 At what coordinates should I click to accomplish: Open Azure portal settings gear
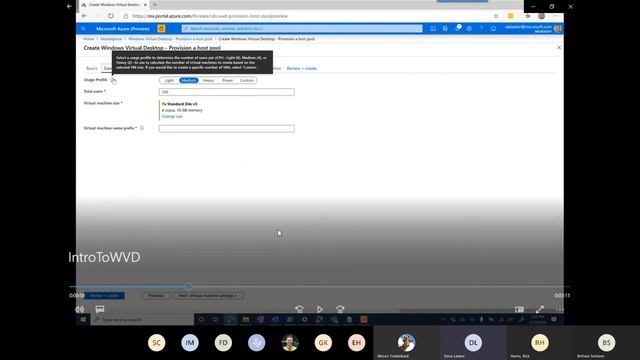[469, 29]
